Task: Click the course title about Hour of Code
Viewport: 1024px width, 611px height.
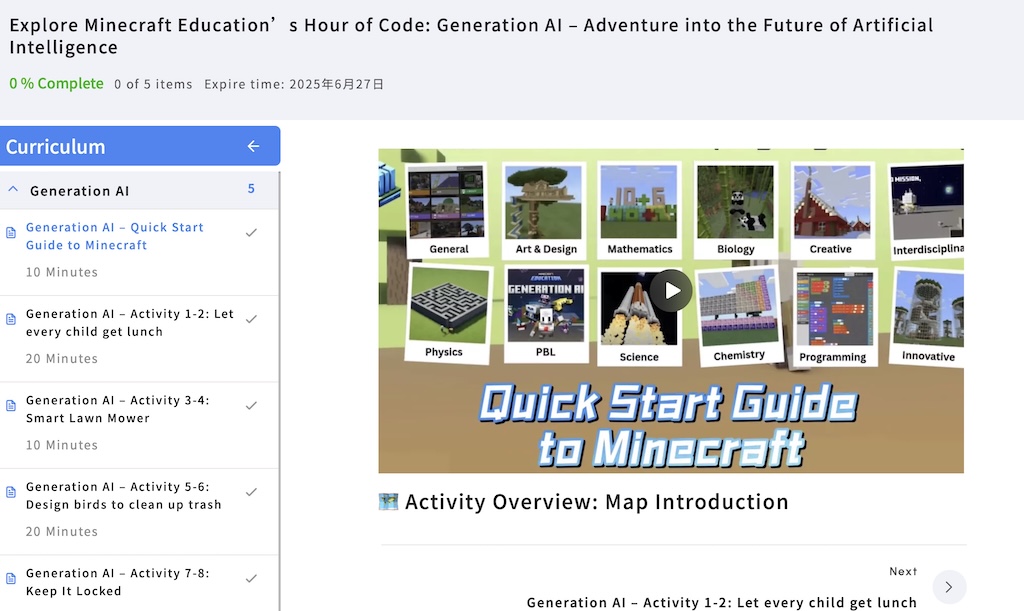Action: pos(471,36)
